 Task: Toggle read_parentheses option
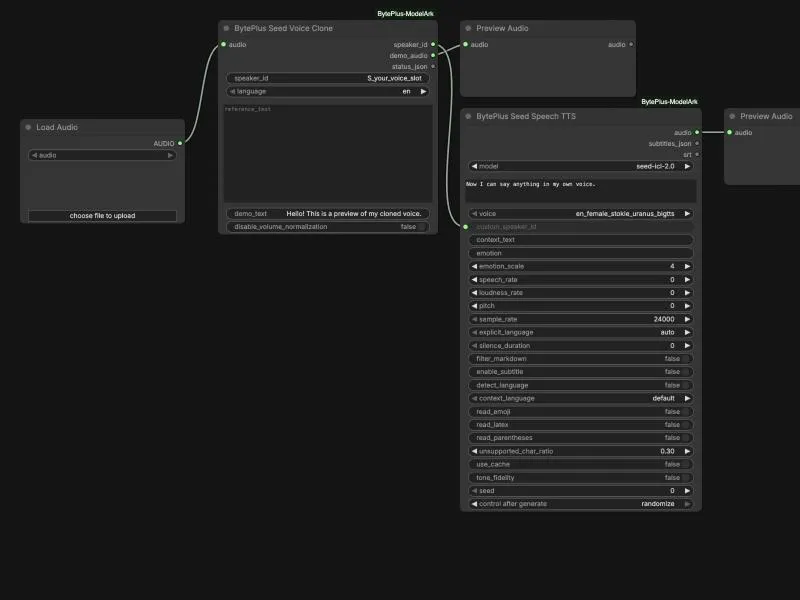click(581, 438)
